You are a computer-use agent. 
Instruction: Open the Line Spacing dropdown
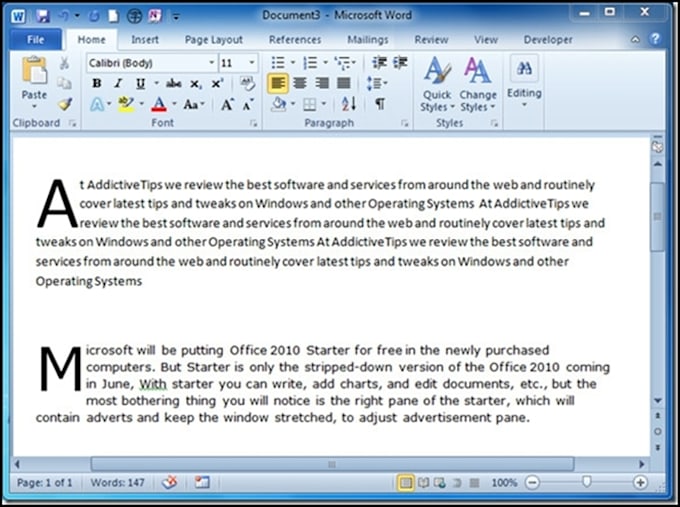pyautogui.click(x=377, y=83)
